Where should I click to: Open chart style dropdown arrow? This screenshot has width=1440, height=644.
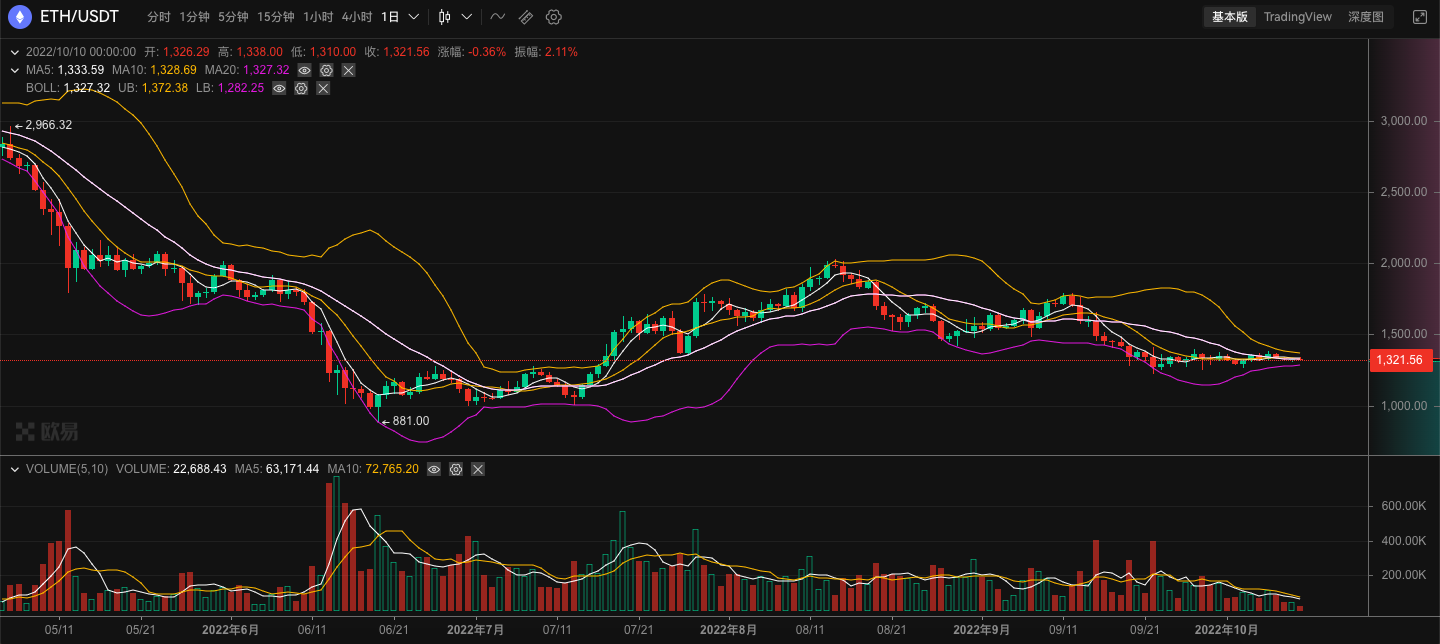click(x=466, y=17)
